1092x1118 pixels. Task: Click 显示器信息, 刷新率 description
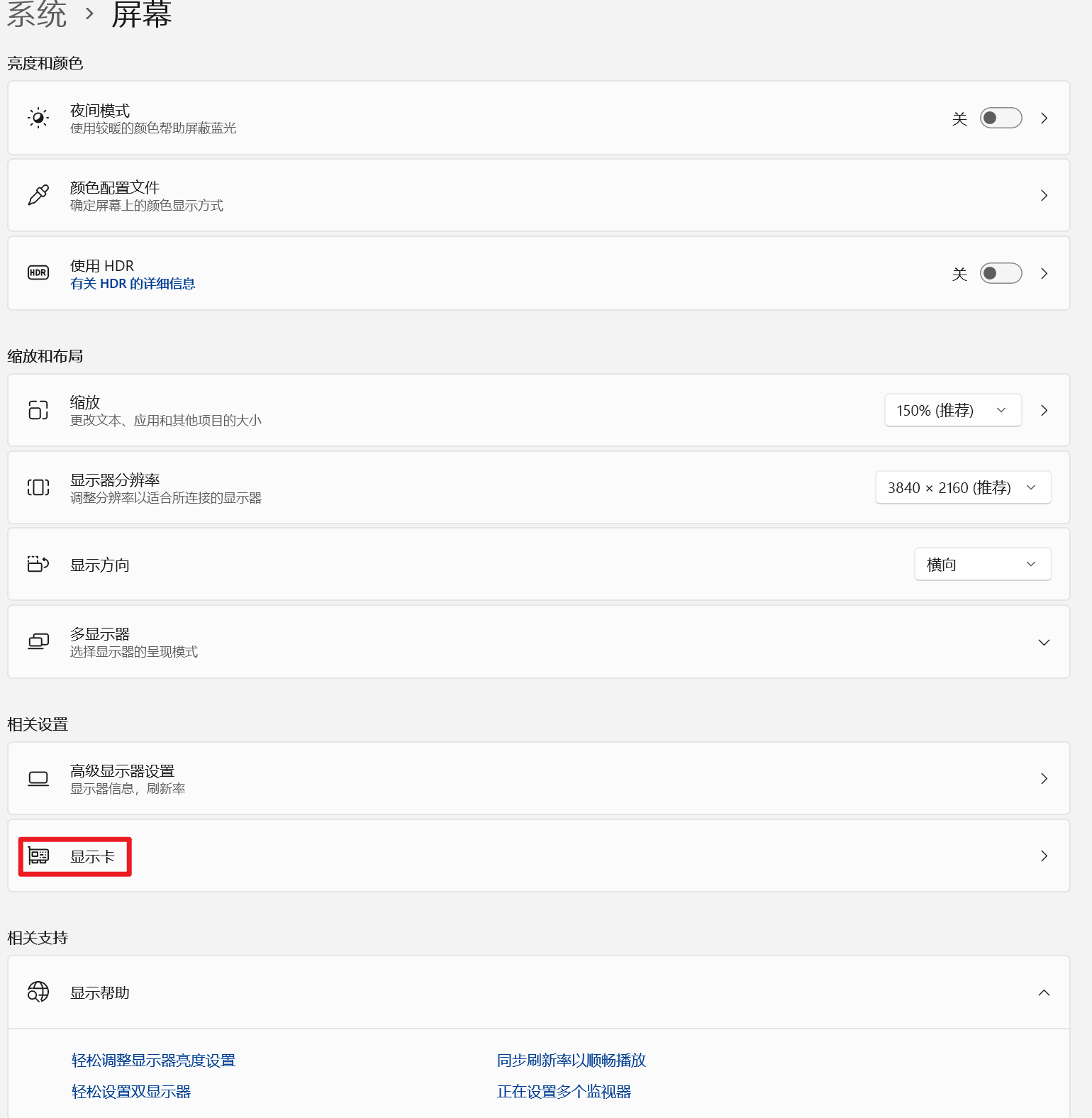point(128,789)
